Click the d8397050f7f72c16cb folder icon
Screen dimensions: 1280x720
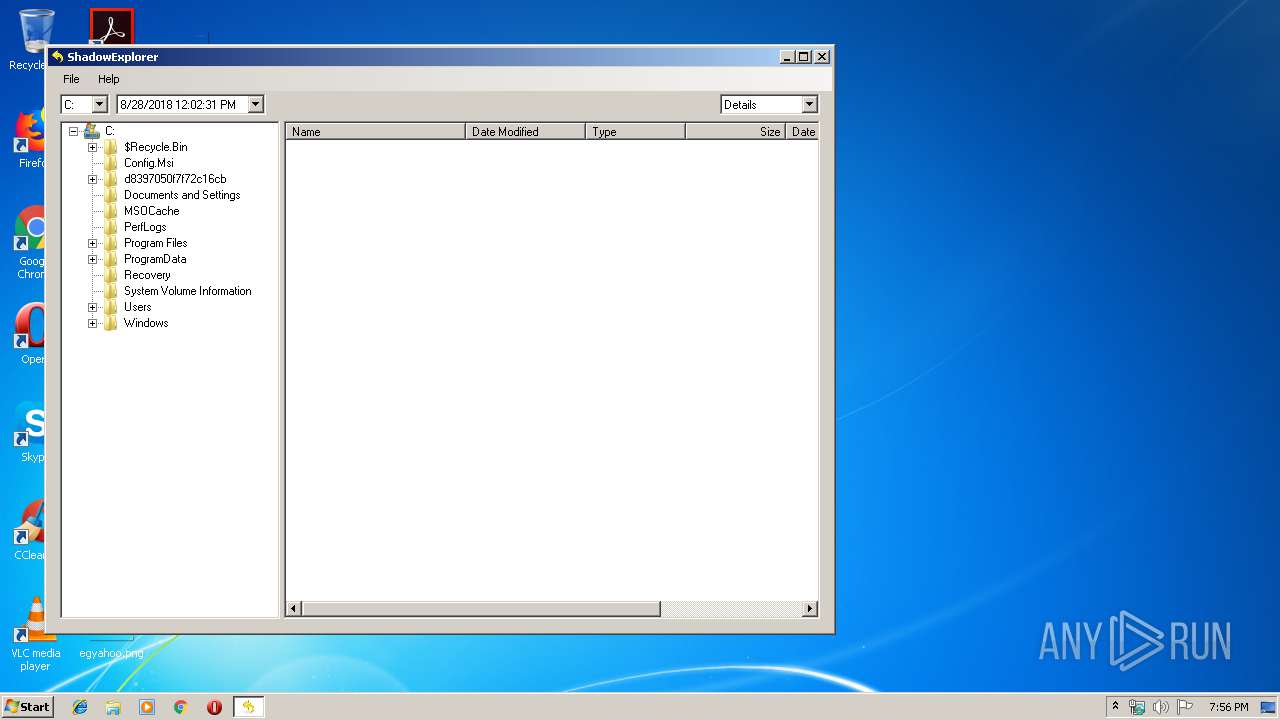click(110, 179)
